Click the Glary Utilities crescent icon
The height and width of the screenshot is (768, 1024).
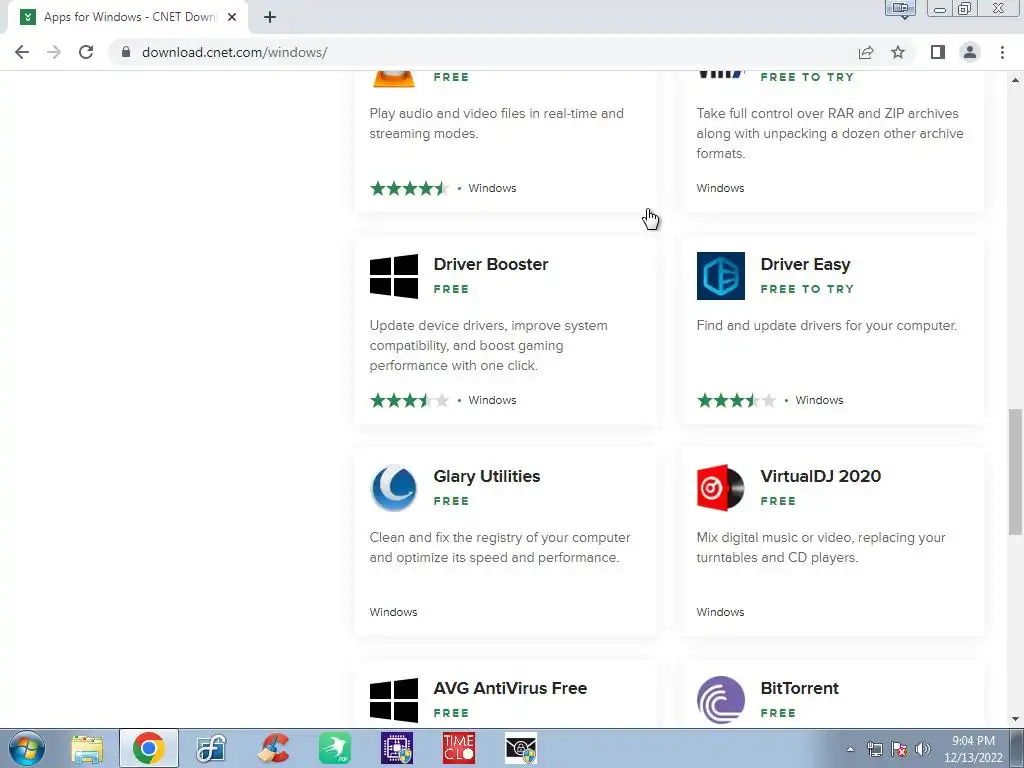tap(394, 488)
